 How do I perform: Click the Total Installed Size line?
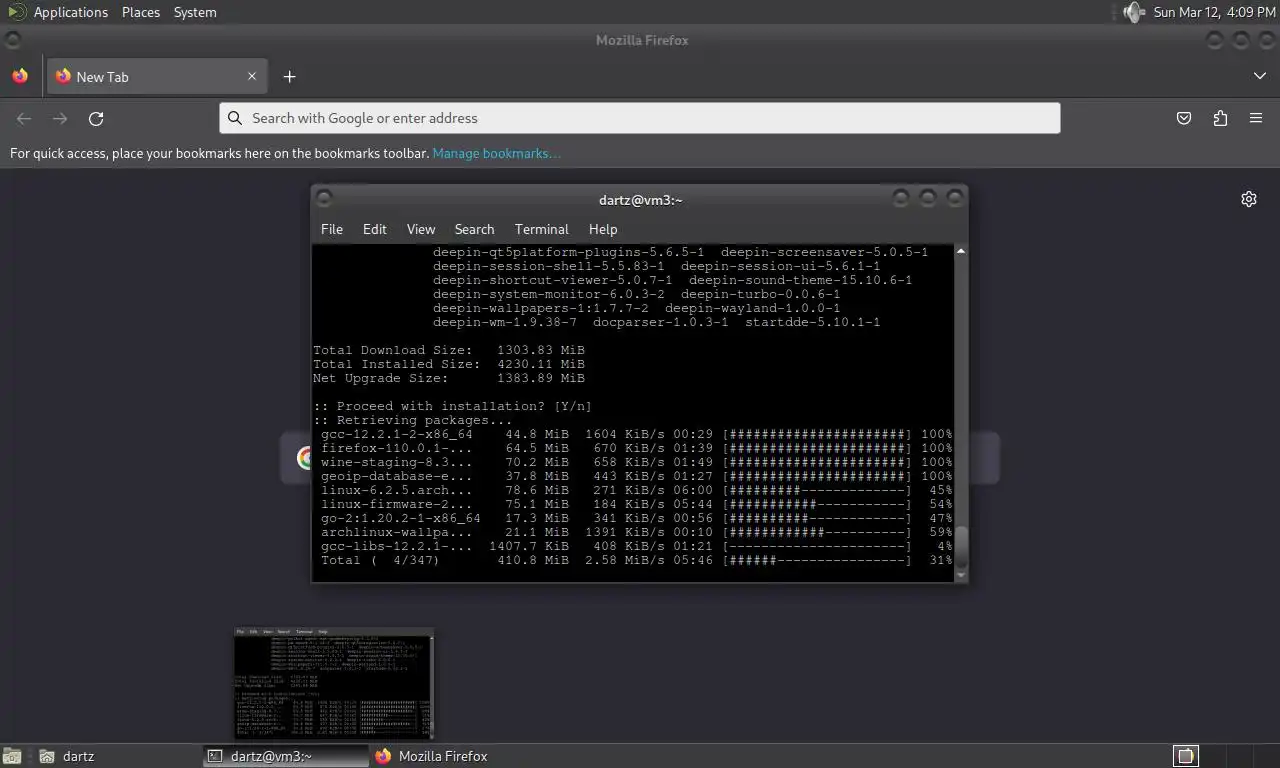(x=449, y=364)
